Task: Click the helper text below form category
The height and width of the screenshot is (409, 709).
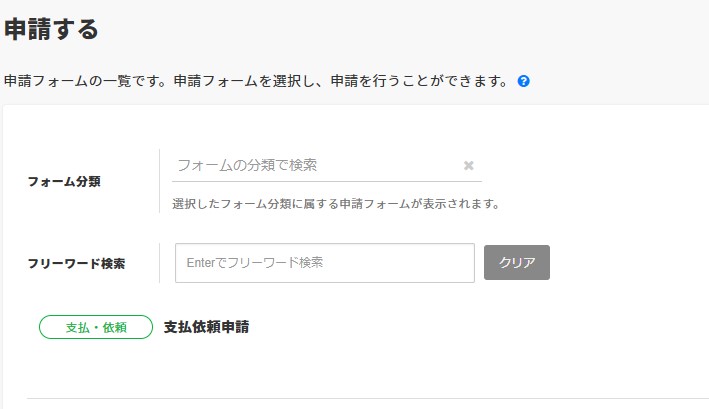Action: pos(335,204)
